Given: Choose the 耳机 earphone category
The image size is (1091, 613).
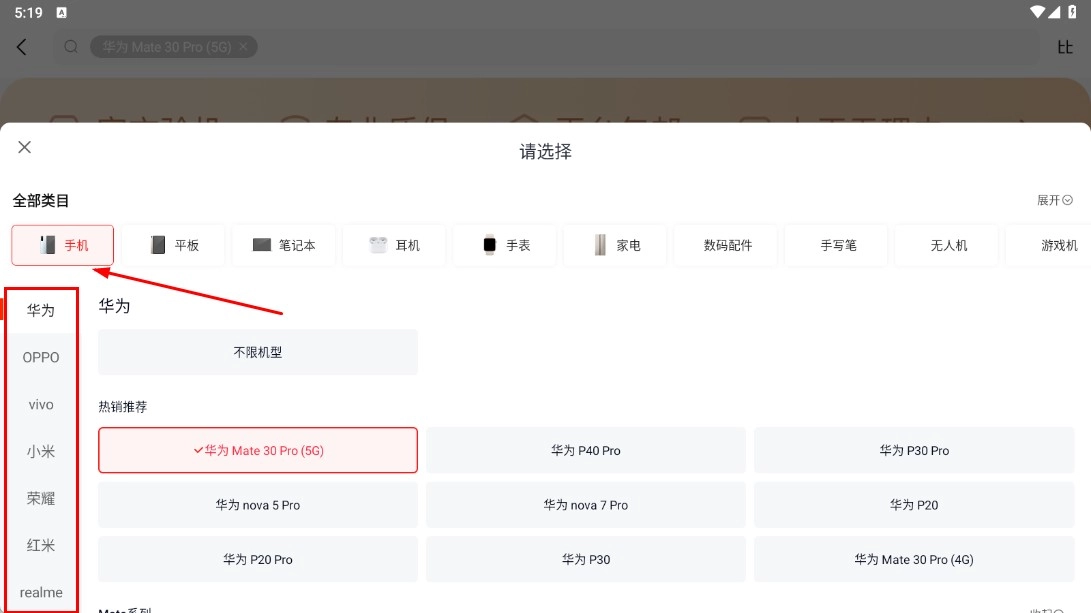Looking at the screenshot, I should (x=394, y=245).
